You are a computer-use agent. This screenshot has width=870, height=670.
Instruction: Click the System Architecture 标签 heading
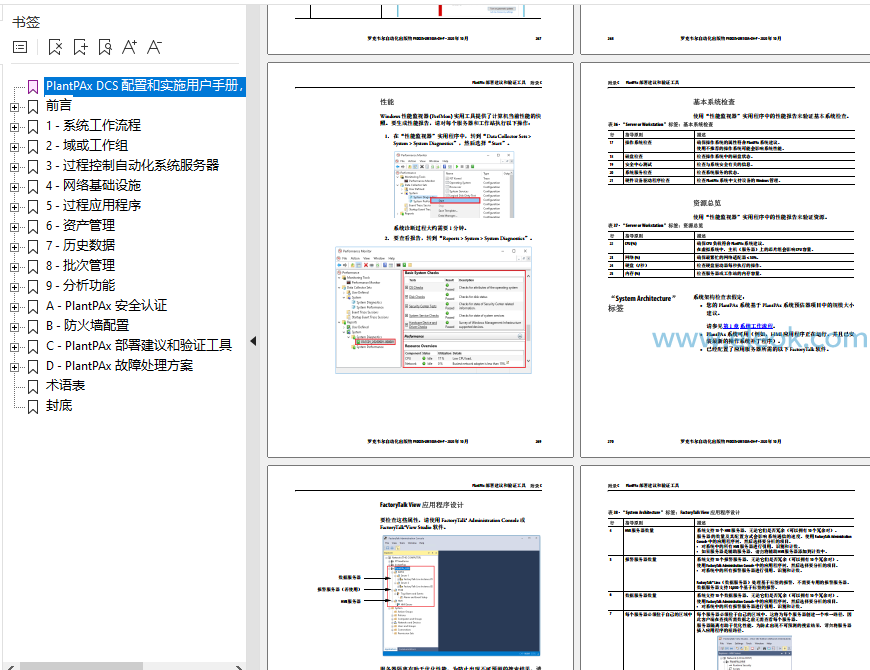643,303
